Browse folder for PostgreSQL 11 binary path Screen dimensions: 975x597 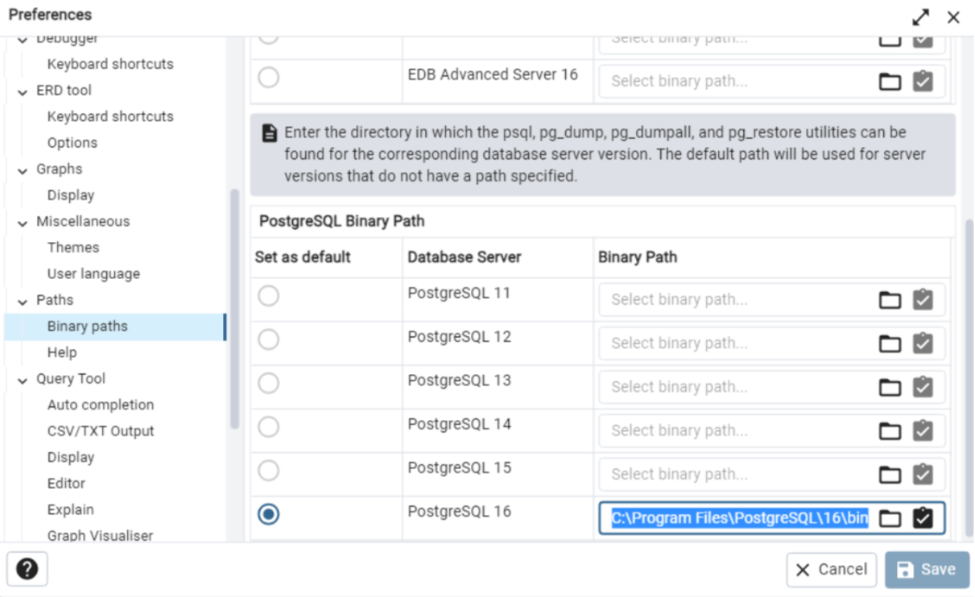890,300
